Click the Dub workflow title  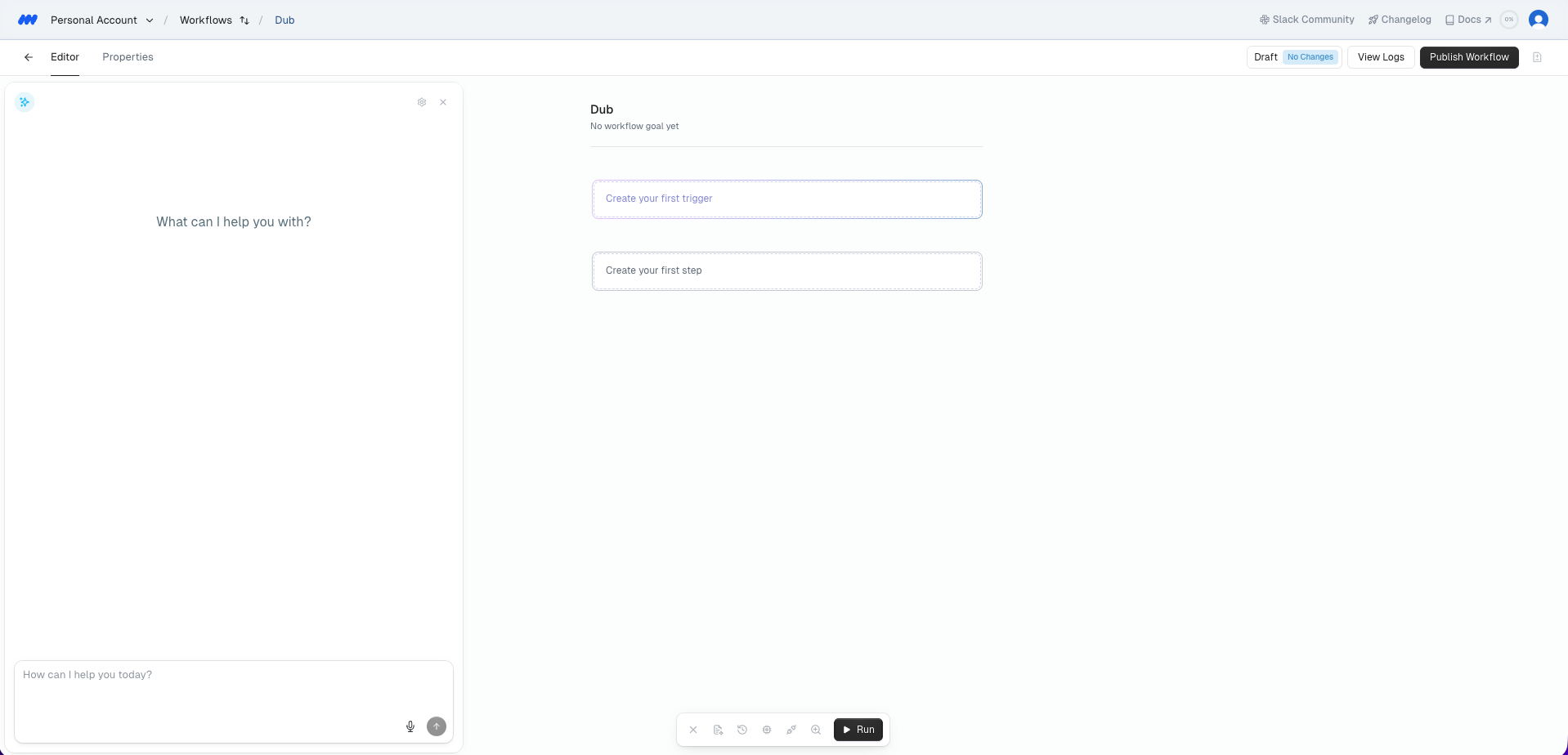[x=602, y=109]
